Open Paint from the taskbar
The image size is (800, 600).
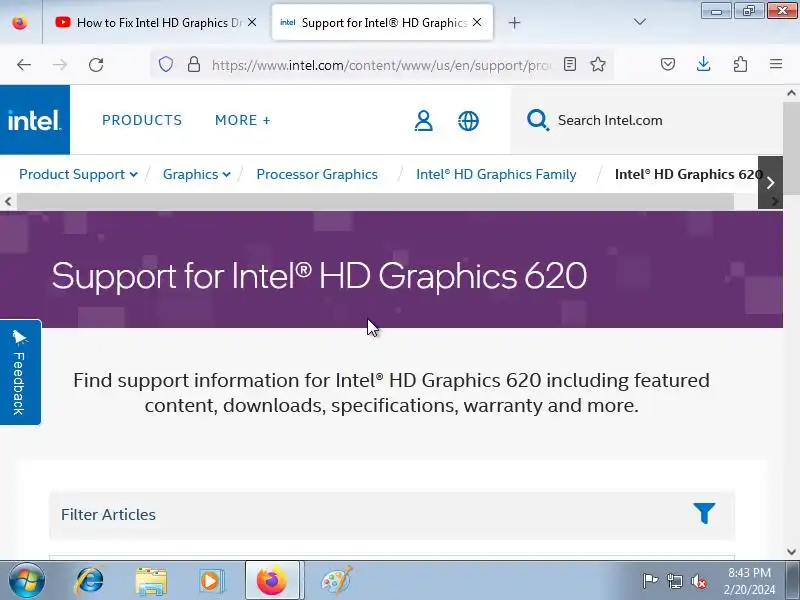point(336,580)
